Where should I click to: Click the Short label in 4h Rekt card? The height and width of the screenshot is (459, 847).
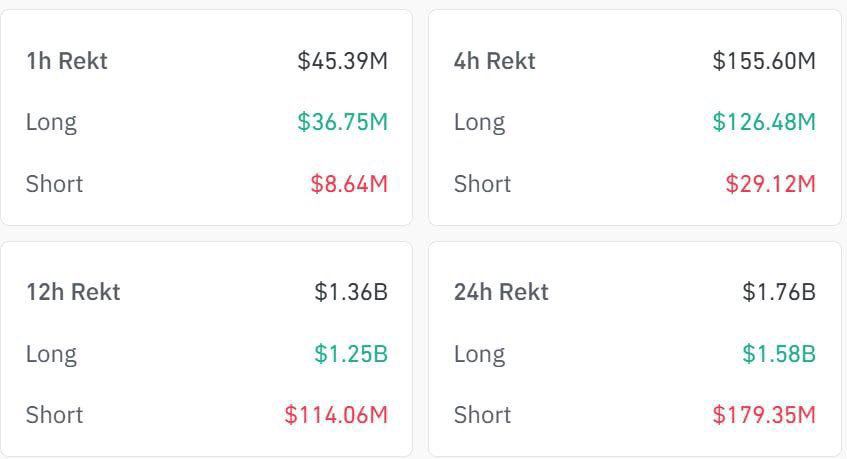click(x=482, y=184)
